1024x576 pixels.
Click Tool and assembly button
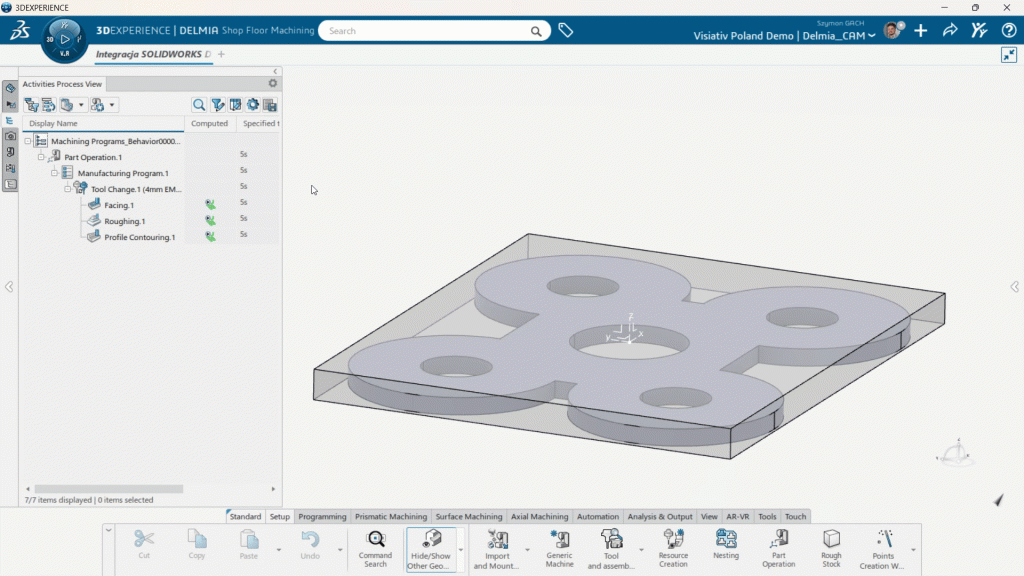(611, 549)
